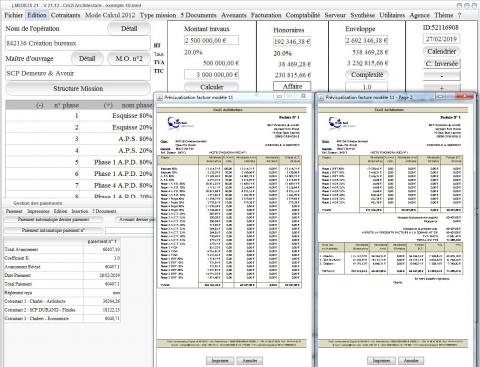Click Cotraitant 1 : Chabré - Architecte row
The width and height of the screenshot is (480, 367).
point(62,301)
